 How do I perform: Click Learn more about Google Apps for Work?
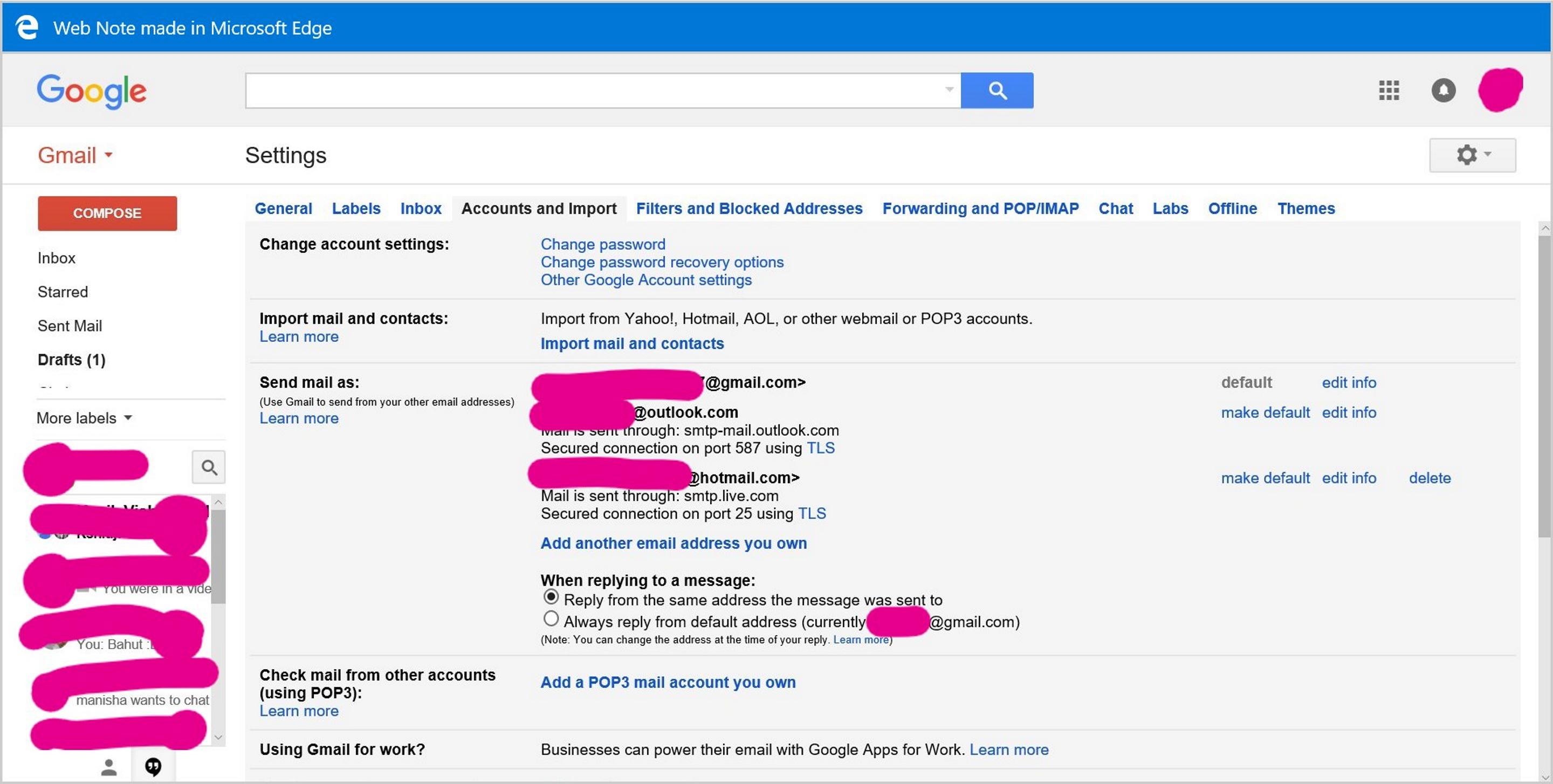(x=1008, y=749)
